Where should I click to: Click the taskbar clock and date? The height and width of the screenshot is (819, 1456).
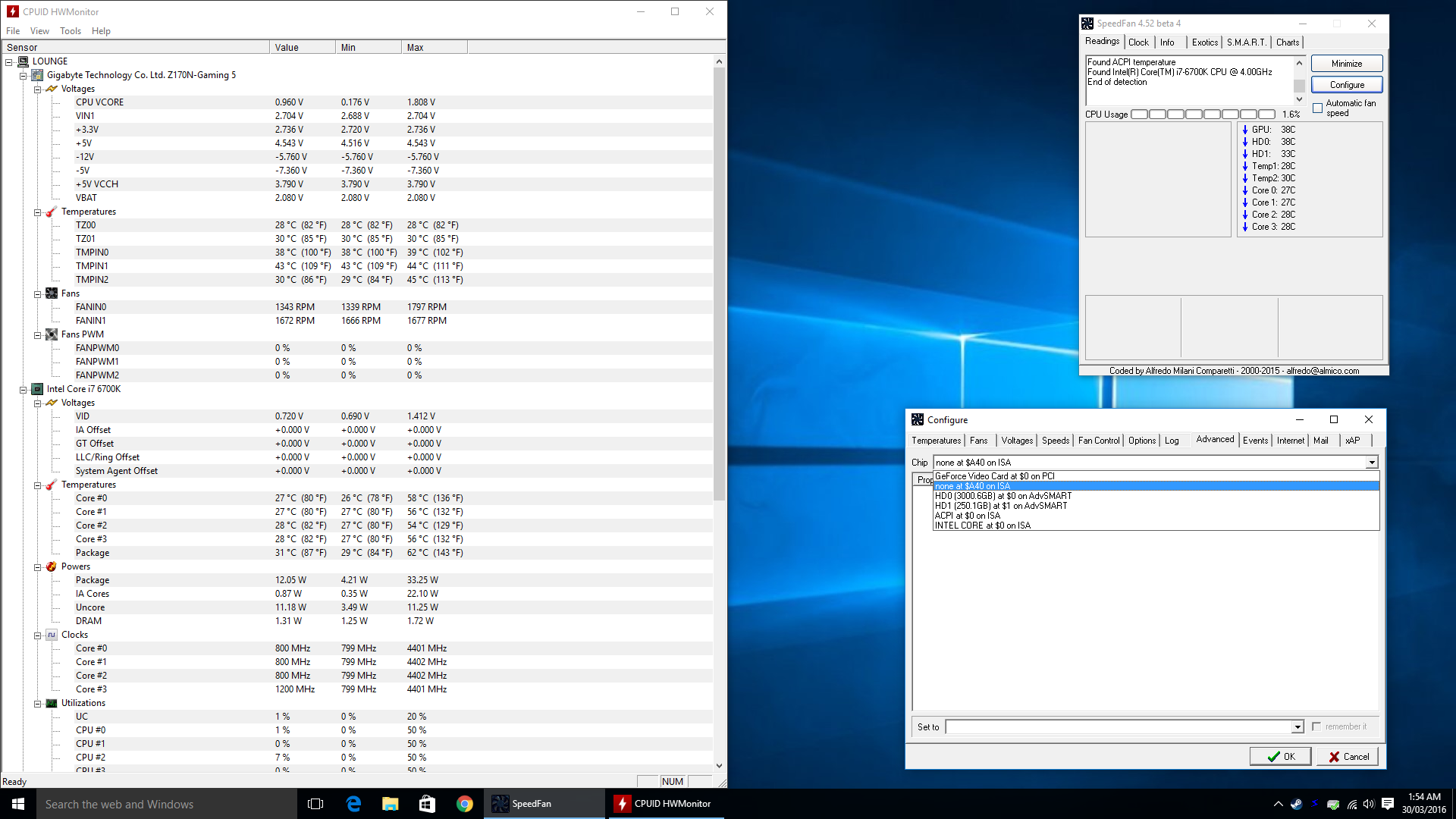(1424, 804)
